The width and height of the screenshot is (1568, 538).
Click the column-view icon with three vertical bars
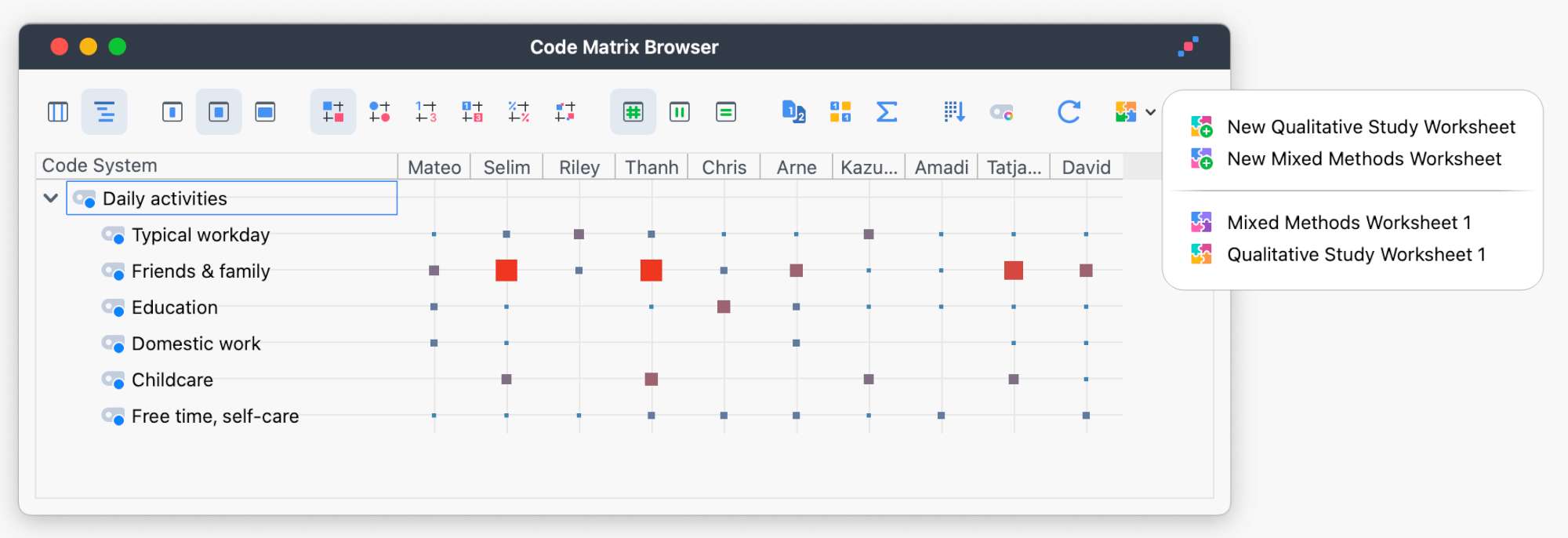pos(58,112)
